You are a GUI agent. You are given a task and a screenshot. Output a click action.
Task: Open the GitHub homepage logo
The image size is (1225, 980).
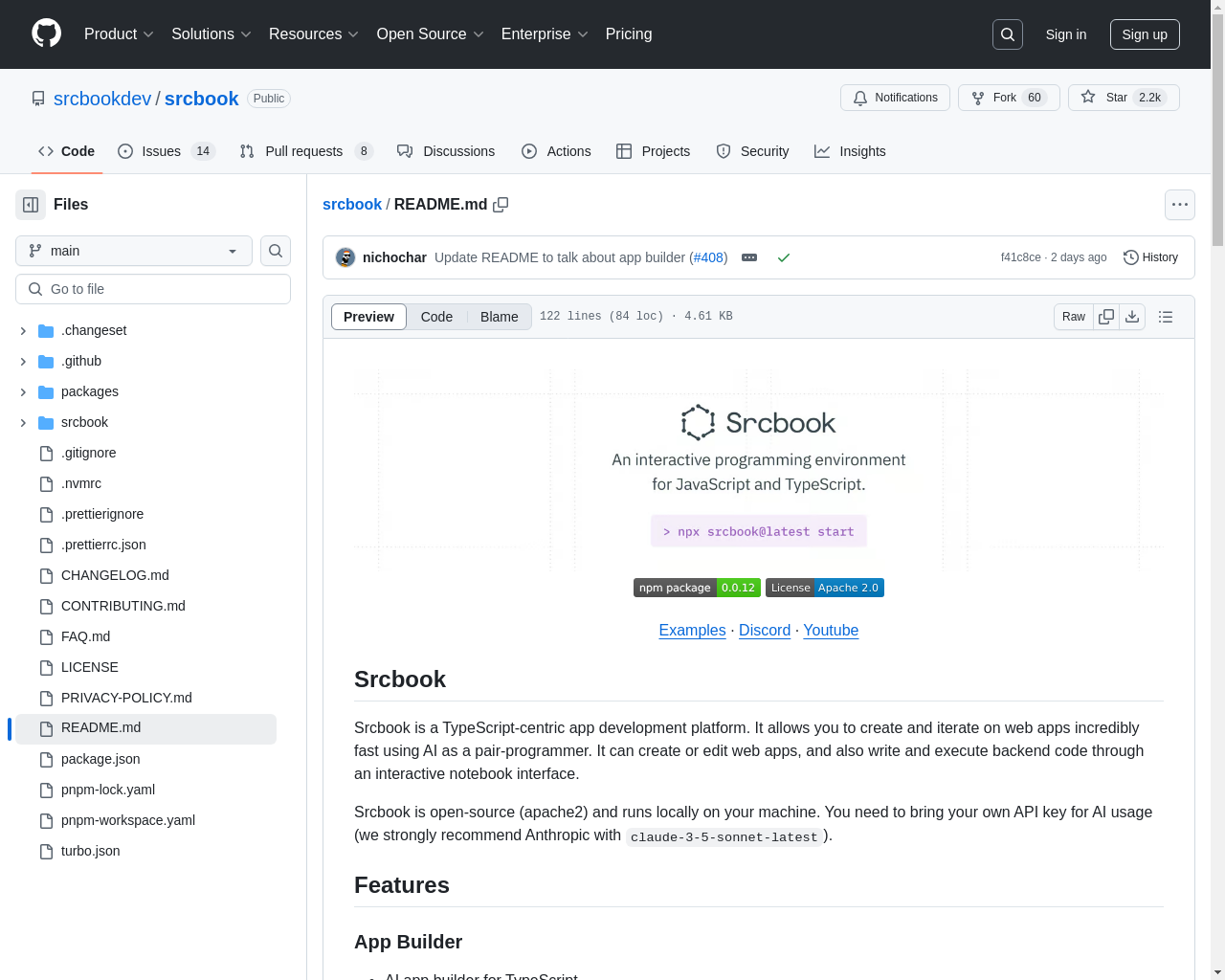[47, 33]
